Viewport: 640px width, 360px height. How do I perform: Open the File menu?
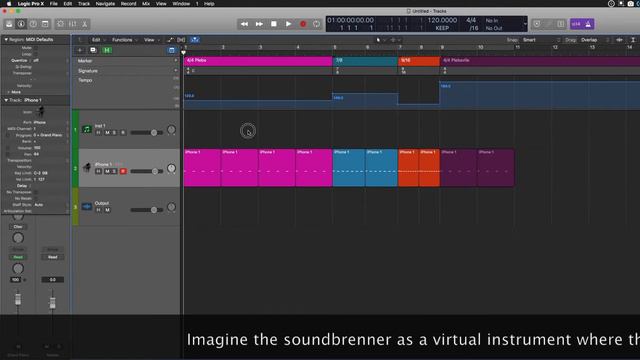[53, 4]
